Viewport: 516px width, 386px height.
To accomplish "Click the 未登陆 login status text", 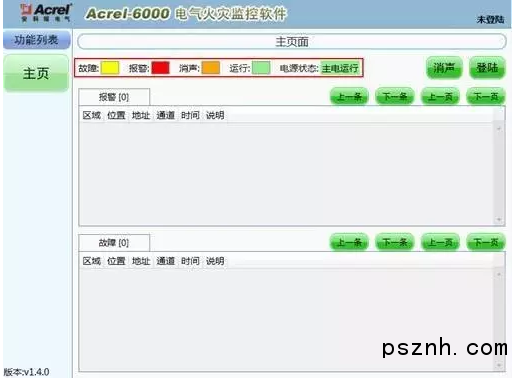I will [x=490, y=19].
